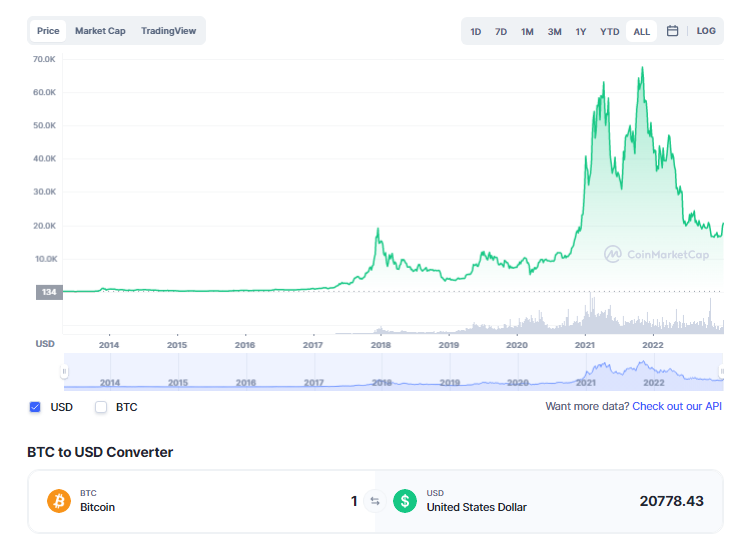Enable the BTC checkbox
This screenshot has width=744, height=547.
tap(101, 407)
